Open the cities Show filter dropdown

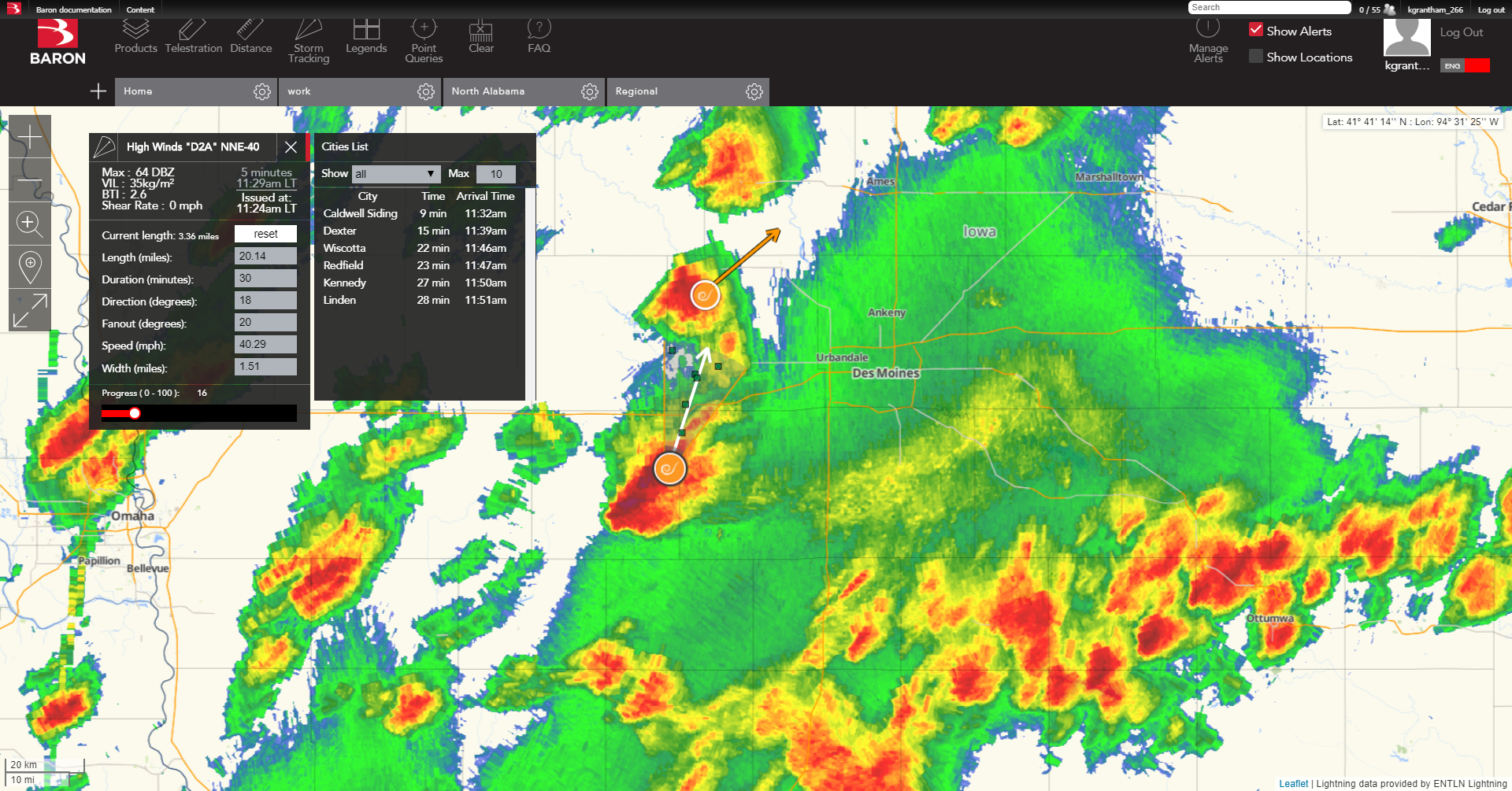pyautogui.click(x=395, y=173)
